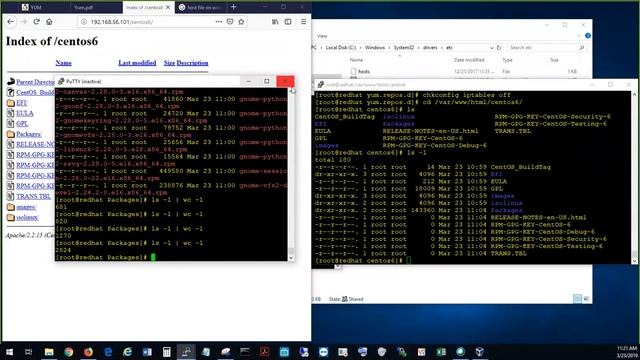
Task: Click the Pocket save icon
Action: 230,22
